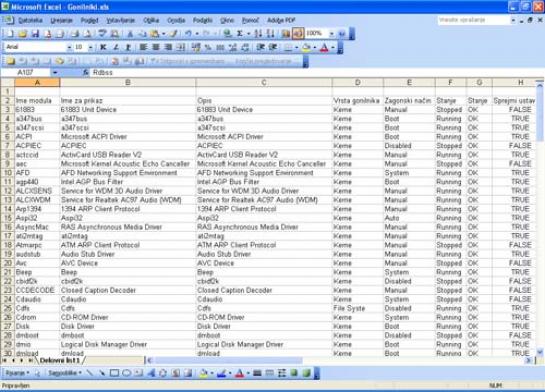This screenshot has height=392, width=545.
Task: Select the Delovni list1 sheet tab
Action: [60, 360]
